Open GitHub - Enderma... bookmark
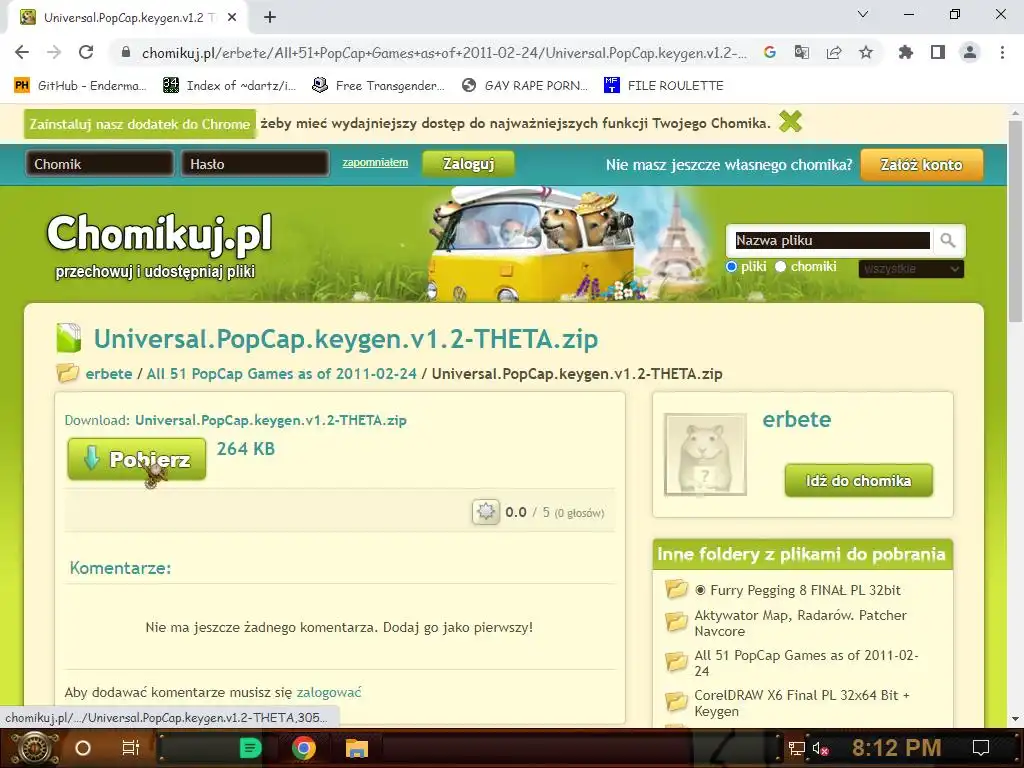The width and height of the screenshot is (1024, 768). (80, 86)
